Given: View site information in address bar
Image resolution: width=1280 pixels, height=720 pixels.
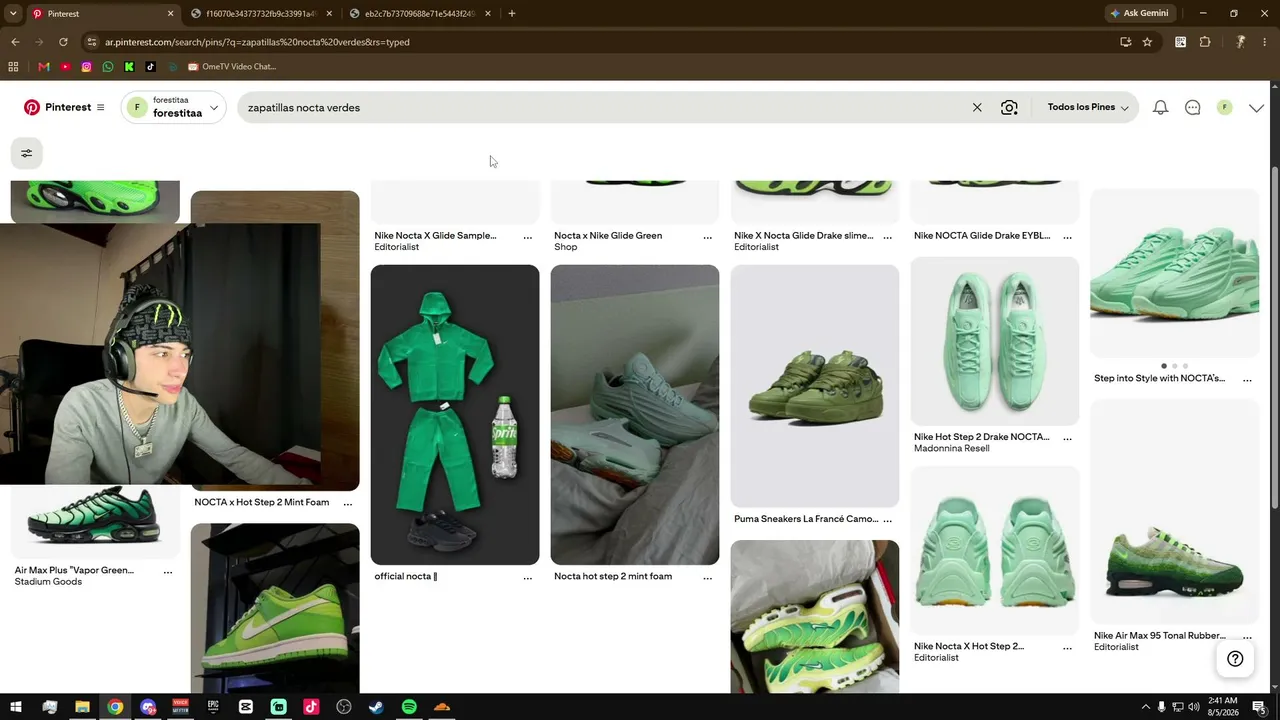Looking at the screenshot, I should (x=92, y=42).
